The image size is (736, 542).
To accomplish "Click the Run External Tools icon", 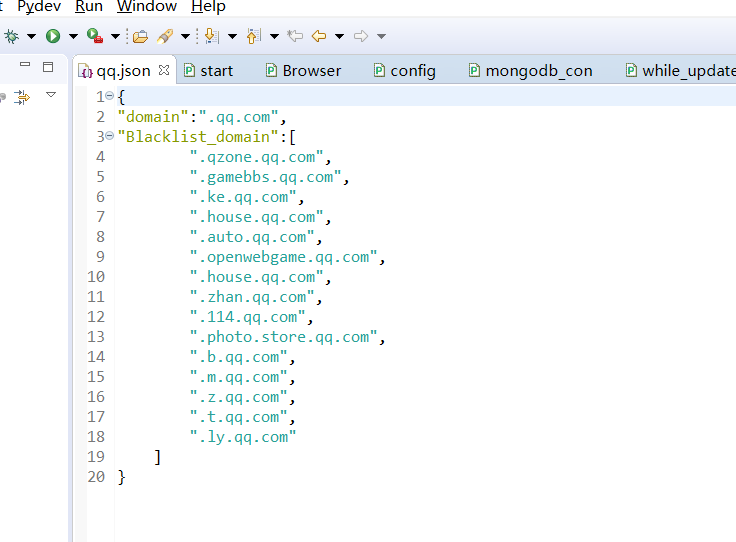I will 95,36.
